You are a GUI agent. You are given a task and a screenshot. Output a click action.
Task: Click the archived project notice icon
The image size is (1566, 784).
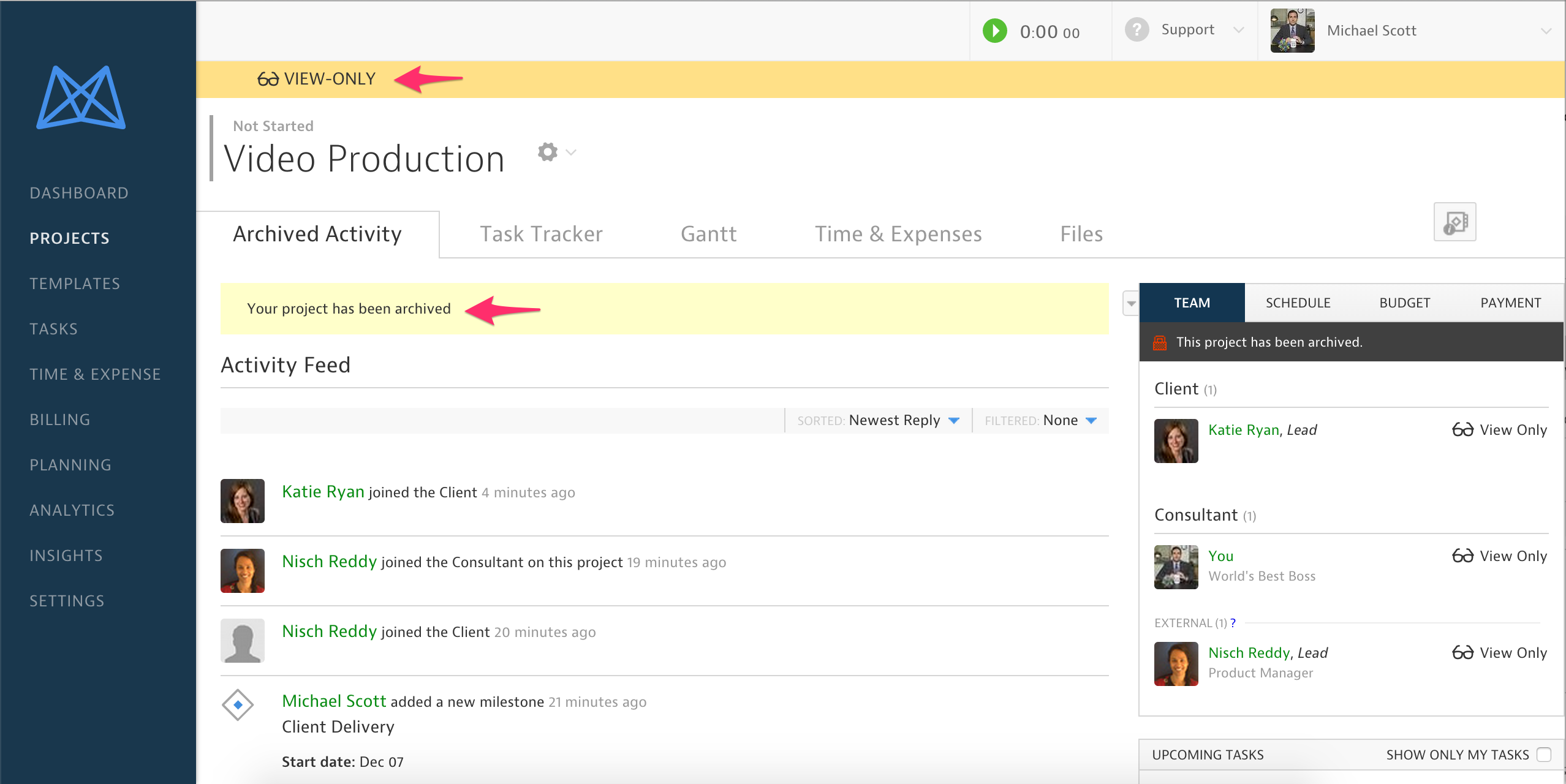tap(1160, 342)
